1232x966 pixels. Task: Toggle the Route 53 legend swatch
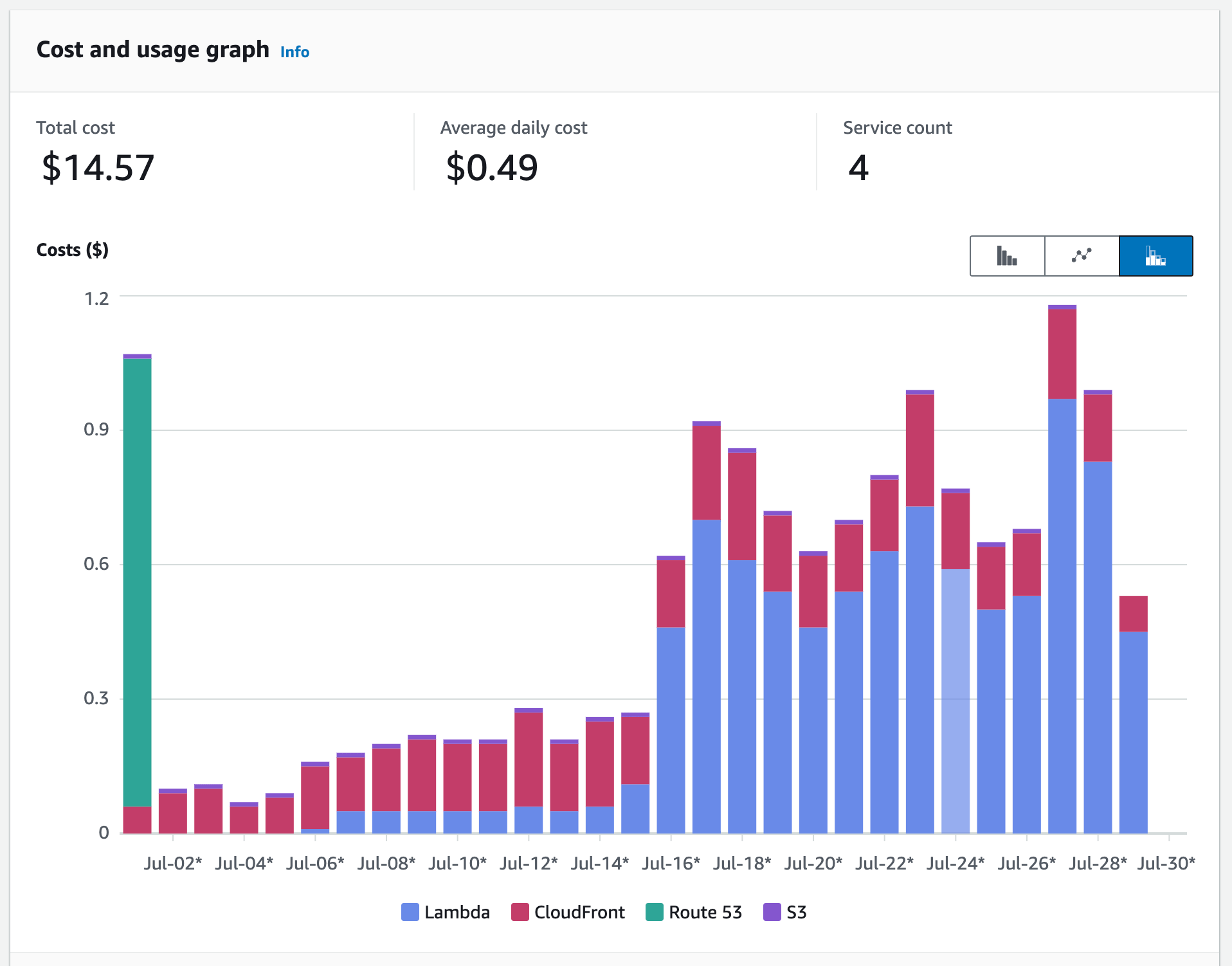tap(655, 912)
